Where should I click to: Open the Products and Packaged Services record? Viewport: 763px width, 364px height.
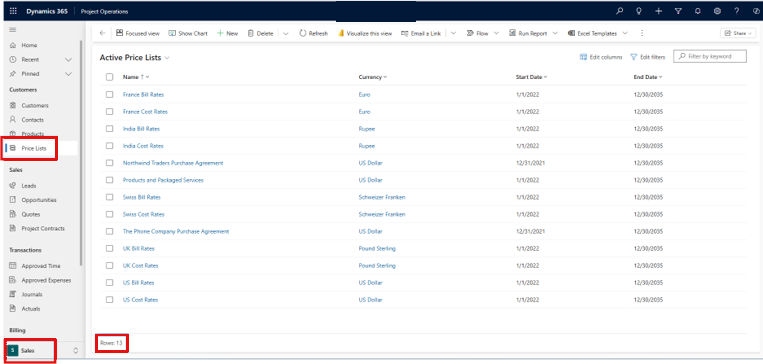(163, 180)
